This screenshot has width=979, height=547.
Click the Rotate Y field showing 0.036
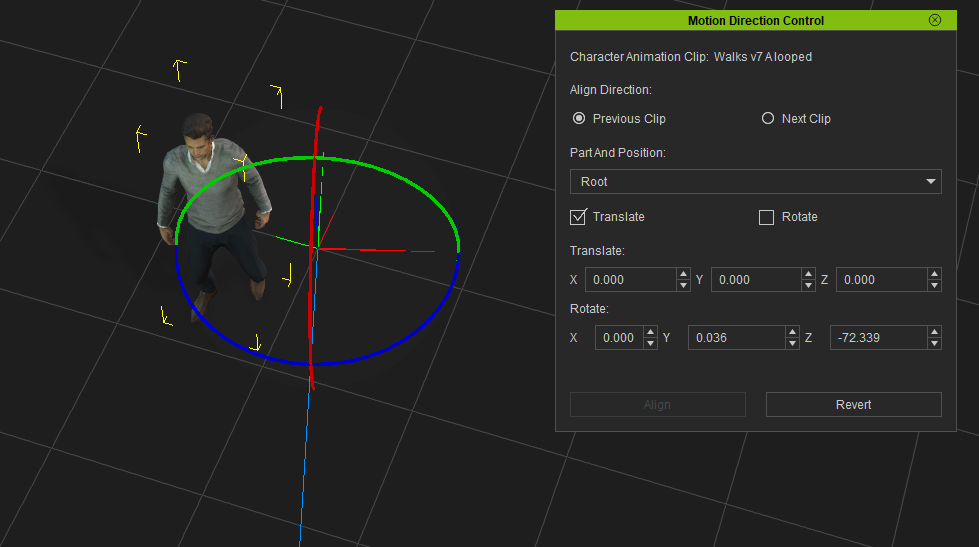coord(737,338)
